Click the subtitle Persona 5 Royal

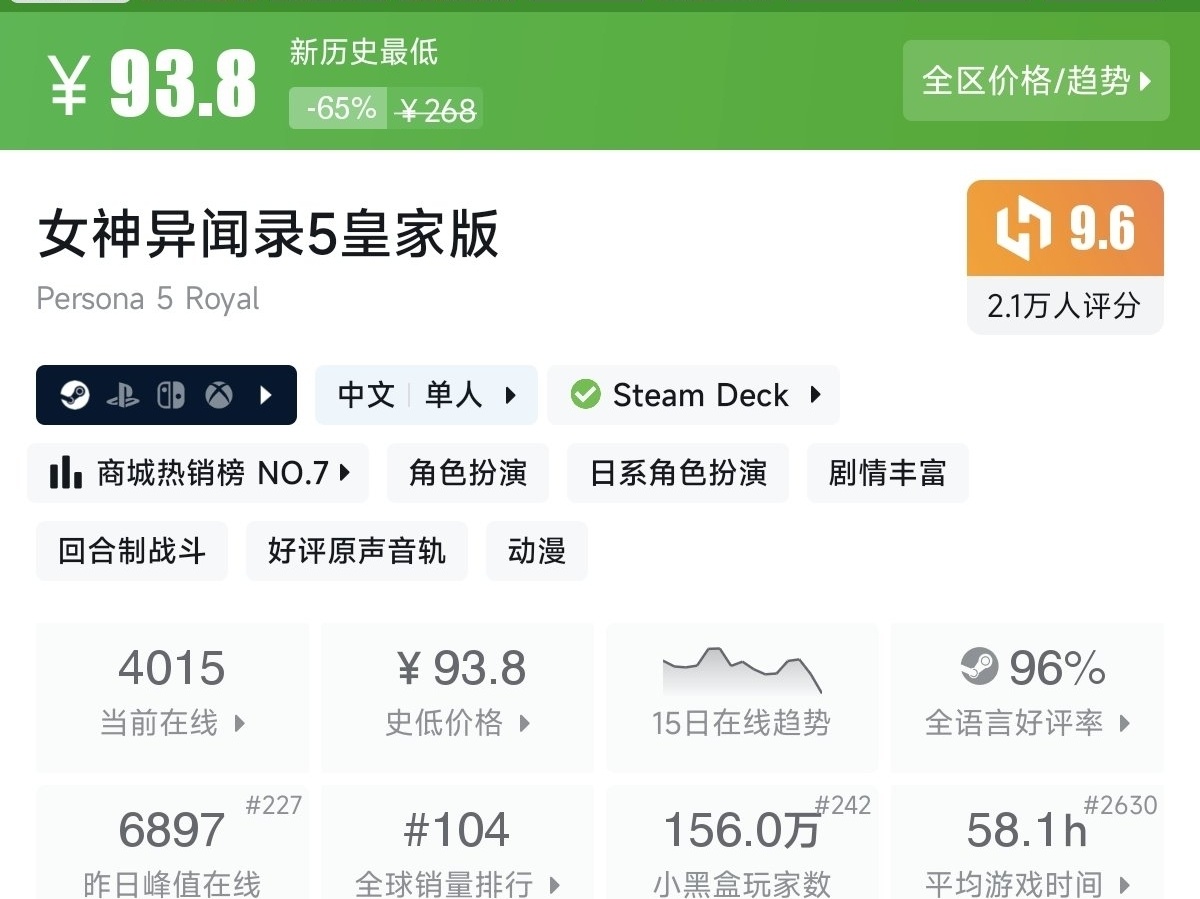coord(148,299)
